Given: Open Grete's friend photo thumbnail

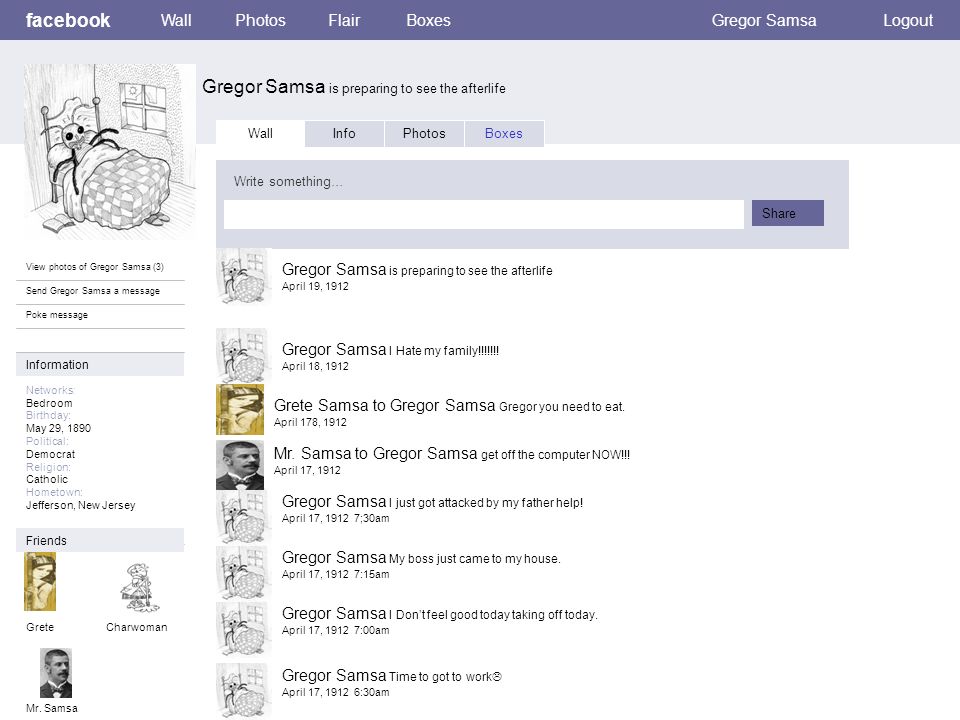Looking at the screenshot, I should [40, 582].
